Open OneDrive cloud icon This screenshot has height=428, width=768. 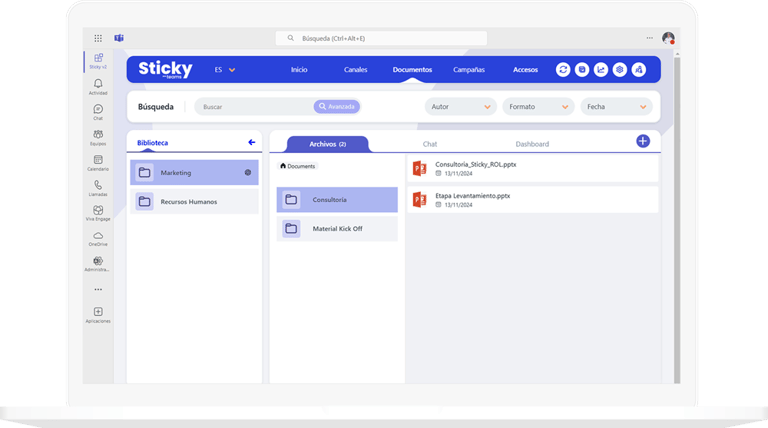(98, 238)
